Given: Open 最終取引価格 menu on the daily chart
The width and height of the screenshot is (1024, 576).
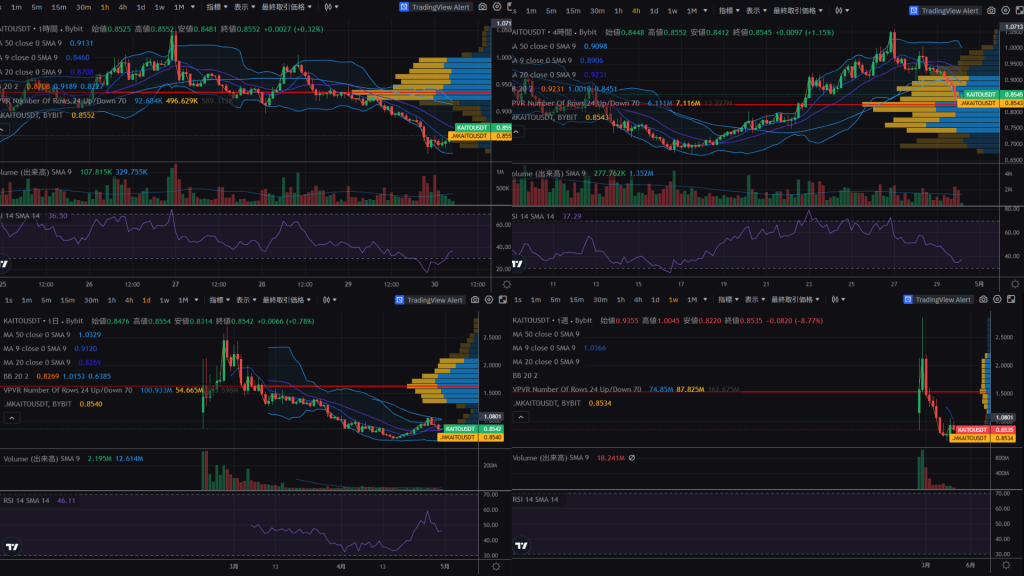Looking at the screenshot, I should (x=288, y=300).
